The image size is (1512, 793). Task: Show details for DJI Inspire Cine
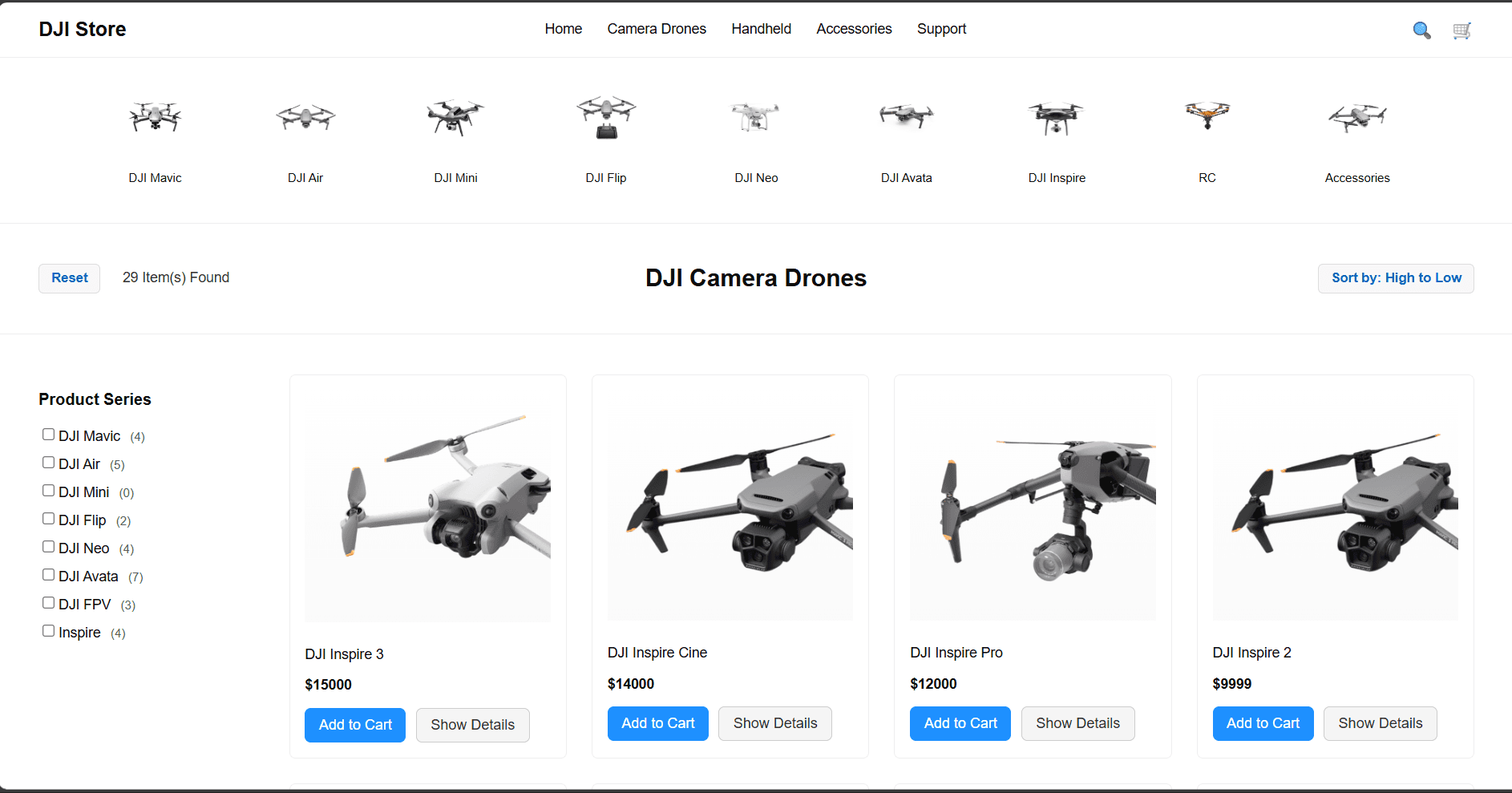click(775, 723)
